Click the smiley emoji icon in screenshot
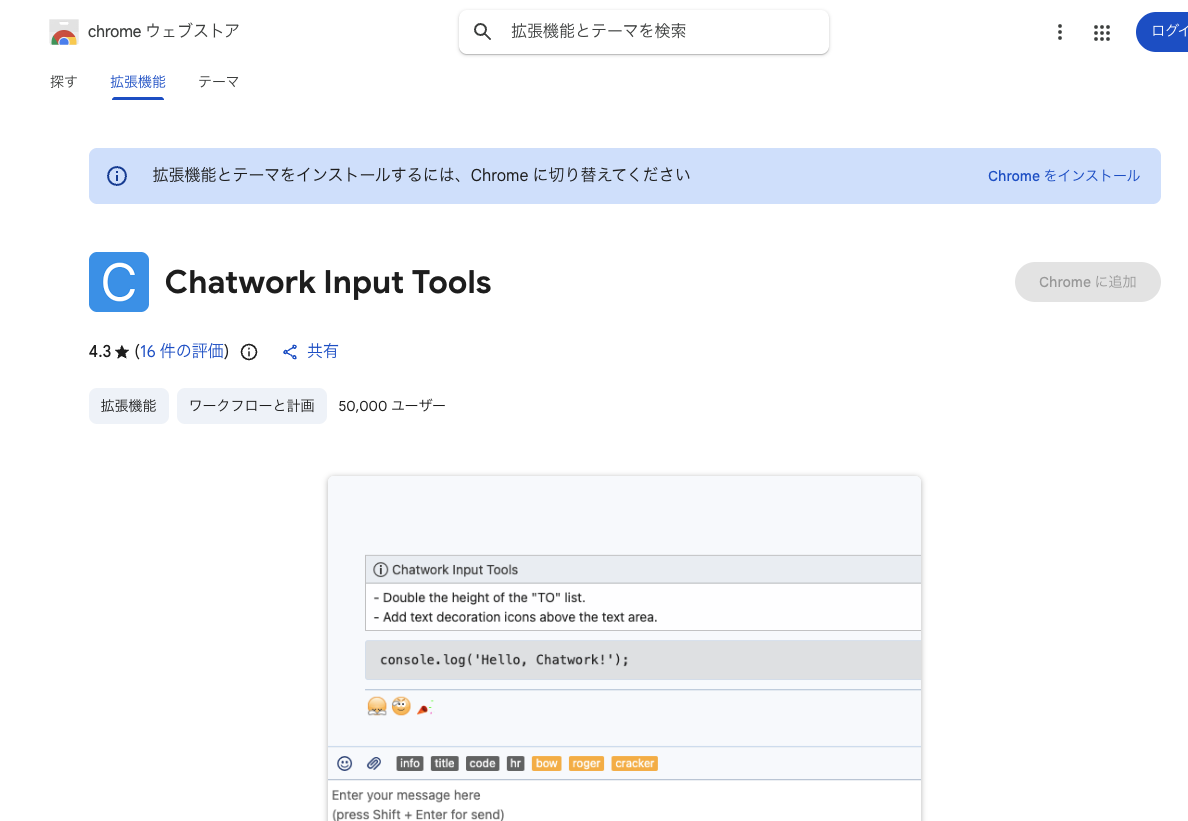1188x821 pixels. (x=345, y=763)
